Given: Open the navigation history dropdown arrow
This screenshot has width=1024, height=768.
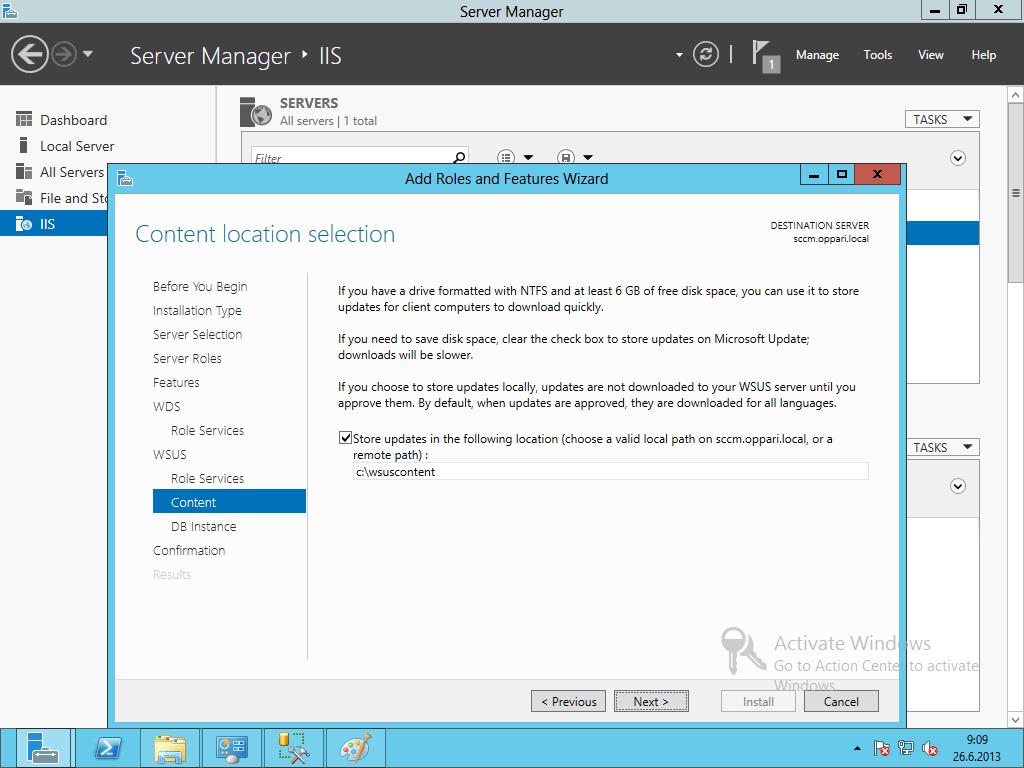Looking at the screenshot, I should click(88, 54).
